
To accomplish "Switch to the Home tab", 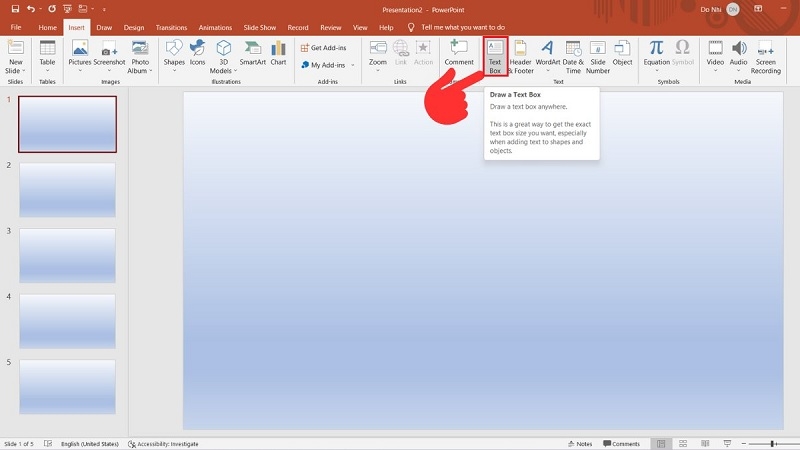I will click(x=47, y=28).
